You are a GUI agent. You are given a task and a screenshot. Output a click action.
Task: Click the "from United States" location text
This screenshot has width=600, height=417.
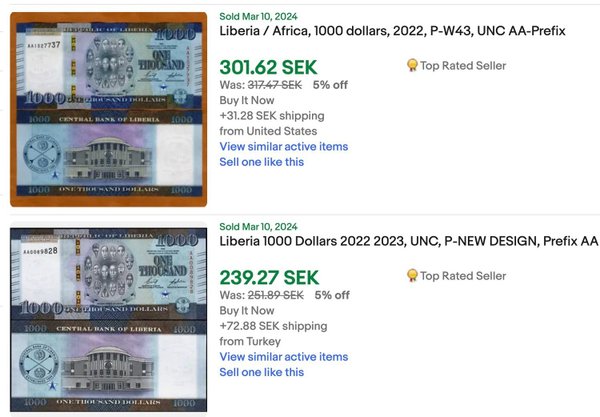[x=268, y=131]
